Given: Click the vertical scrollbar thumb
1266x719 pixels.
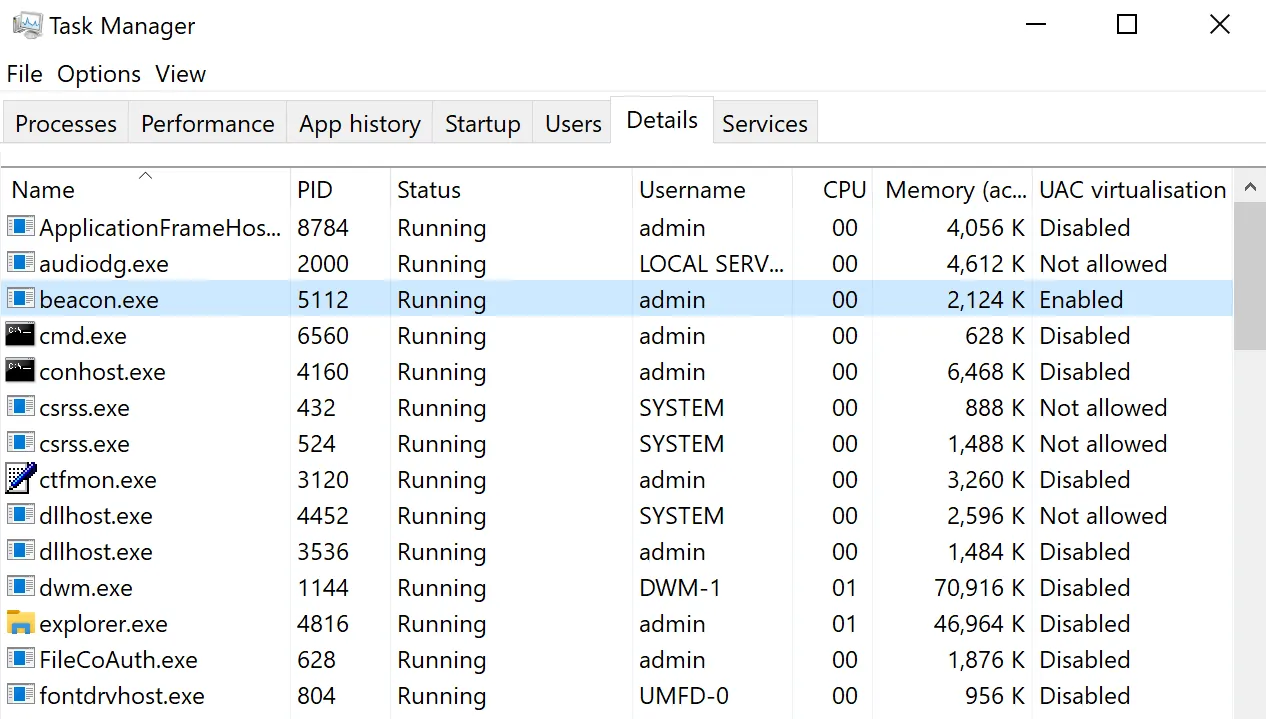Looking at the screenshot, I should pyautogui.click(x=1250, y=277).
